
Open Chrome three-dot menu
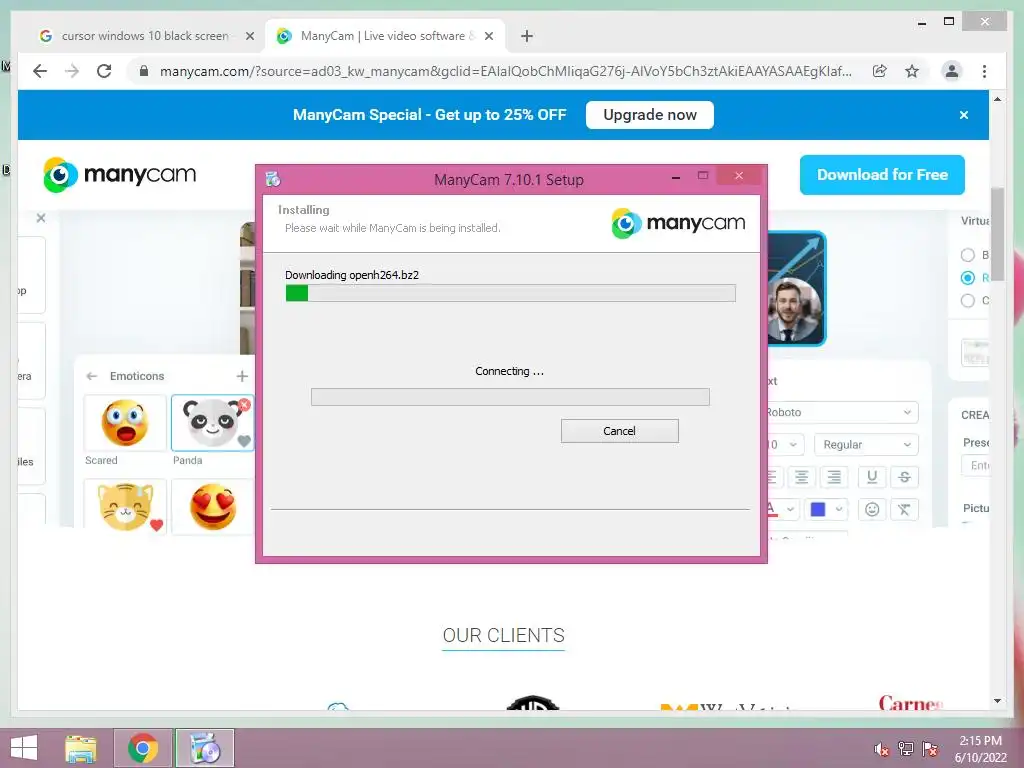click(984, 71)
